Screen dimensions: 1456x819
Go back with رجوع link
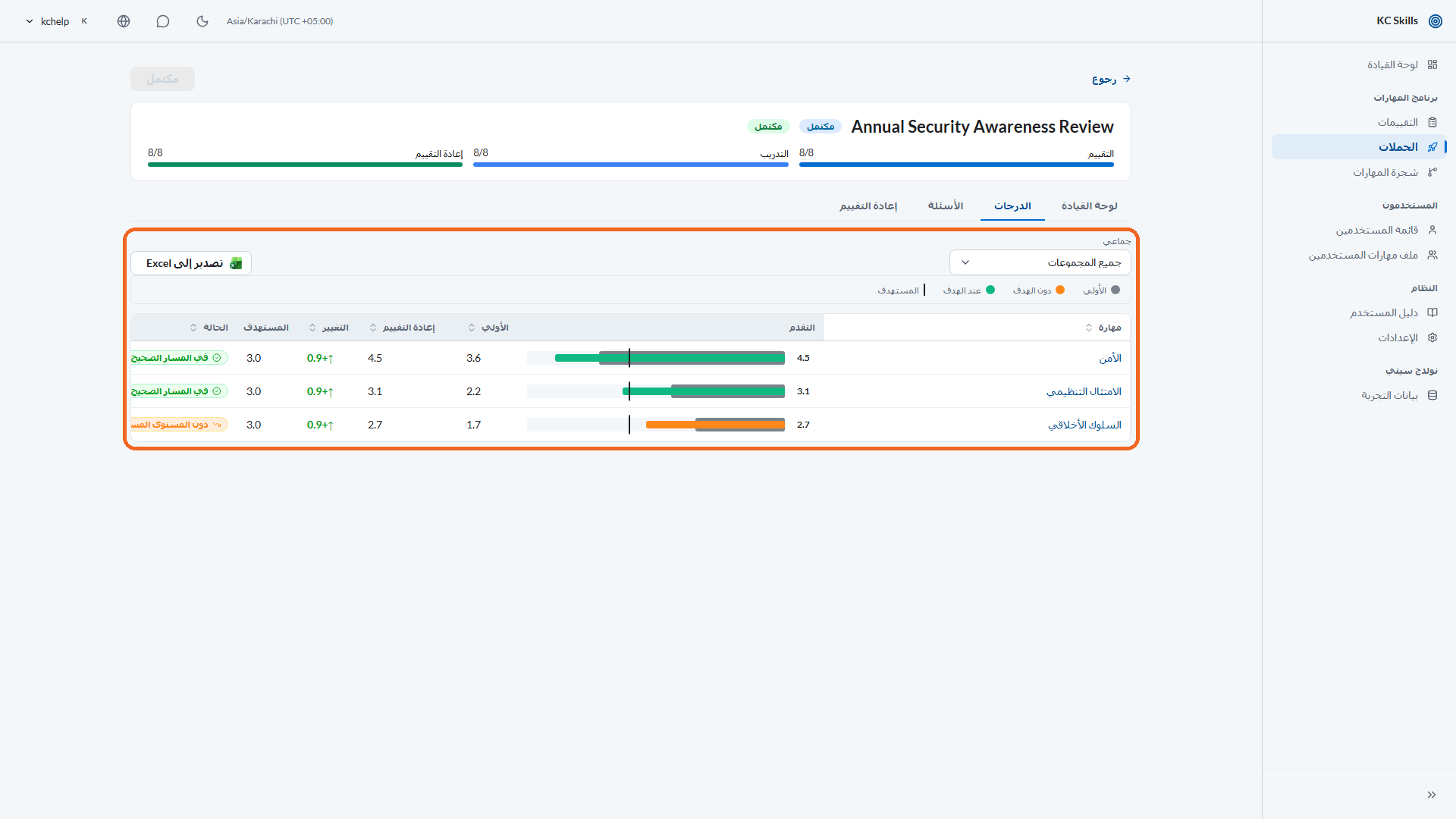click(x=1111, y=79)
